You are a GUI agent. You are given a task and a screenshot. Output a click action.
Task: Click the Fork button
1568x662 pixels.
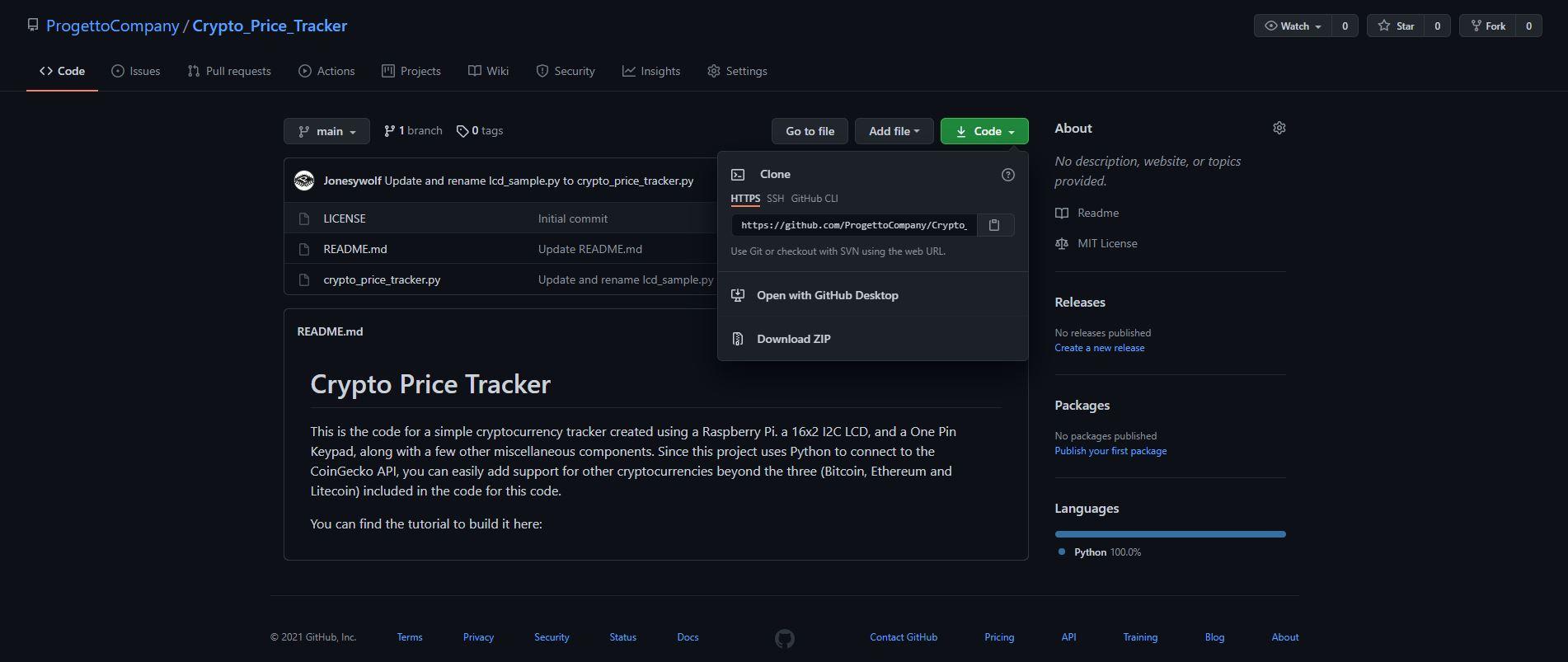point(1488,26)
